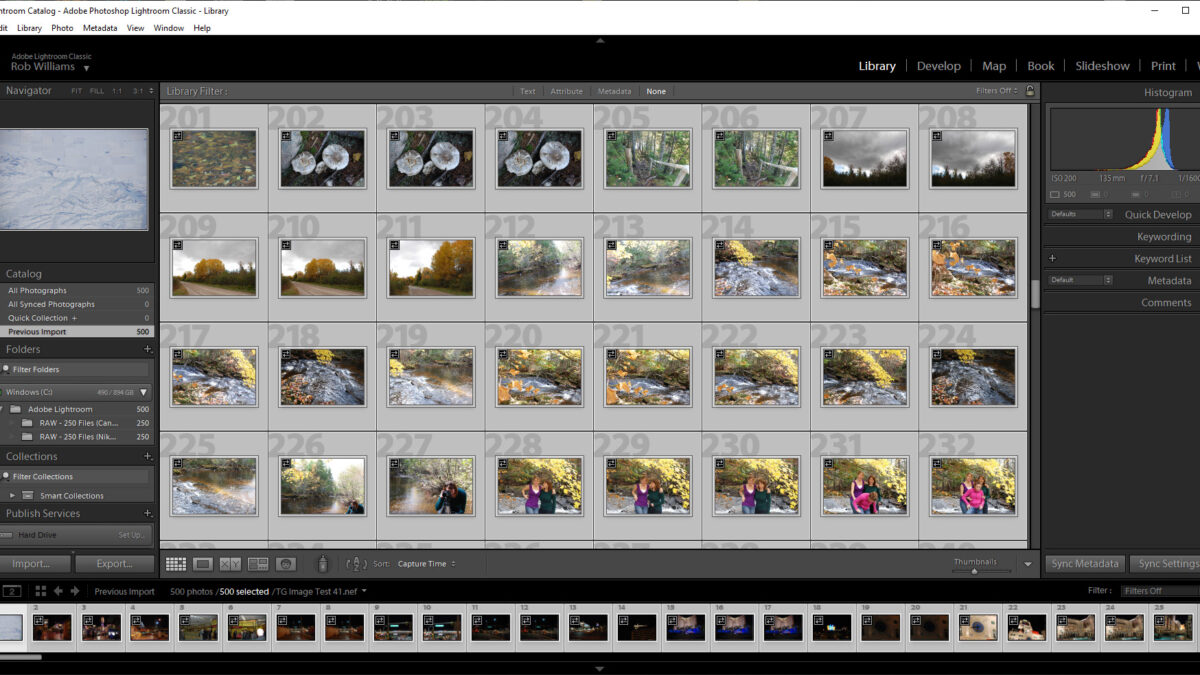Open the Quick Develop Defaults preset dropdown
This screenshot has height=675, width=1200.
[1080, 215]
